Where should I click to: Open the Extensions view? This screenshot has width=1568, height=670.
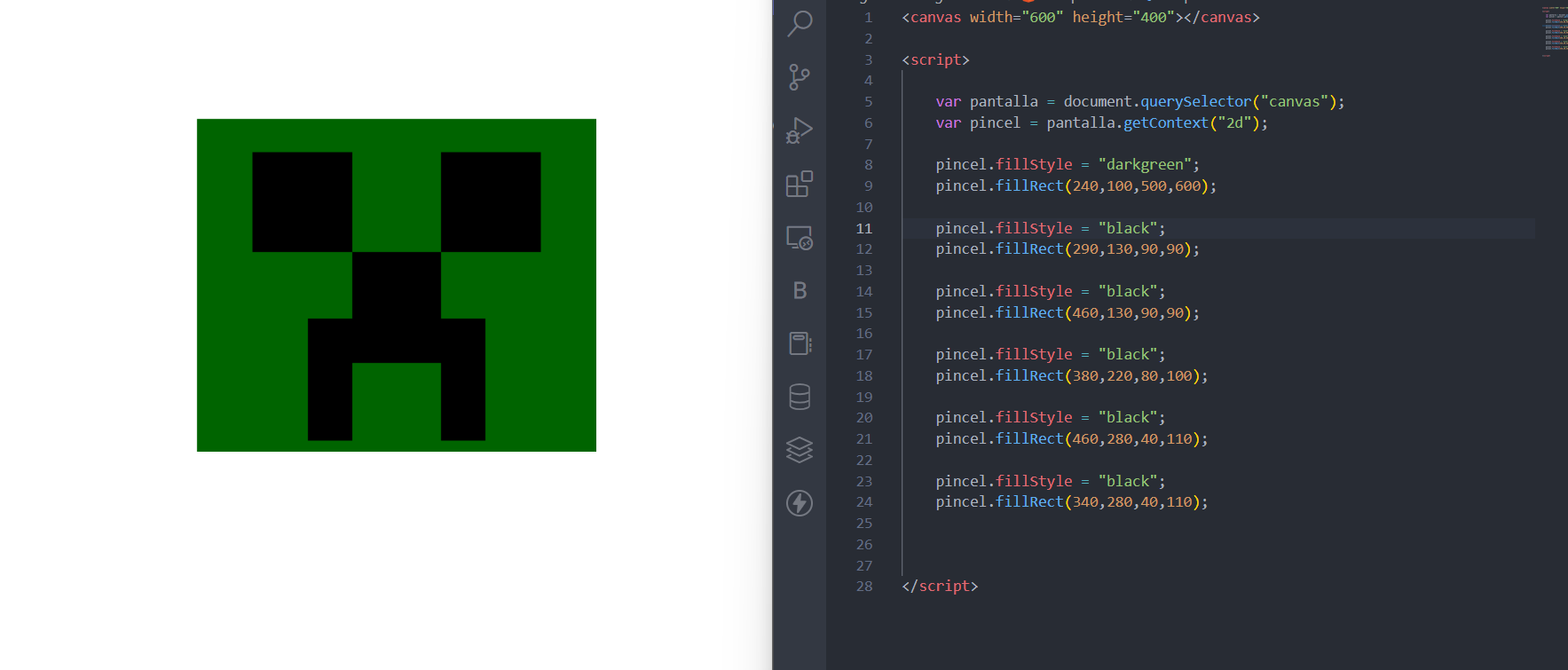[x=800, y=184]
